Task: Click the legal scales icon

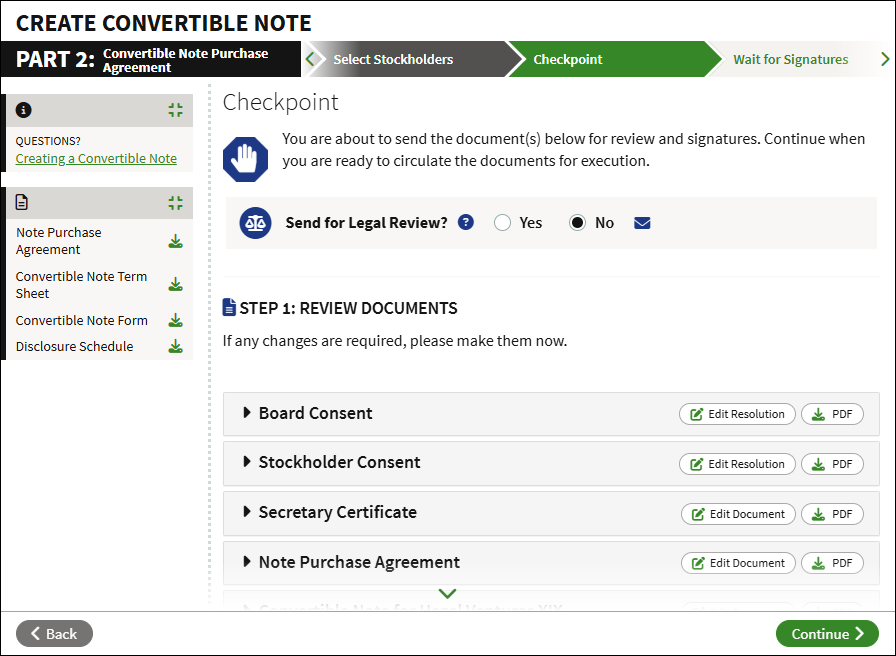Action: [255, 223]
